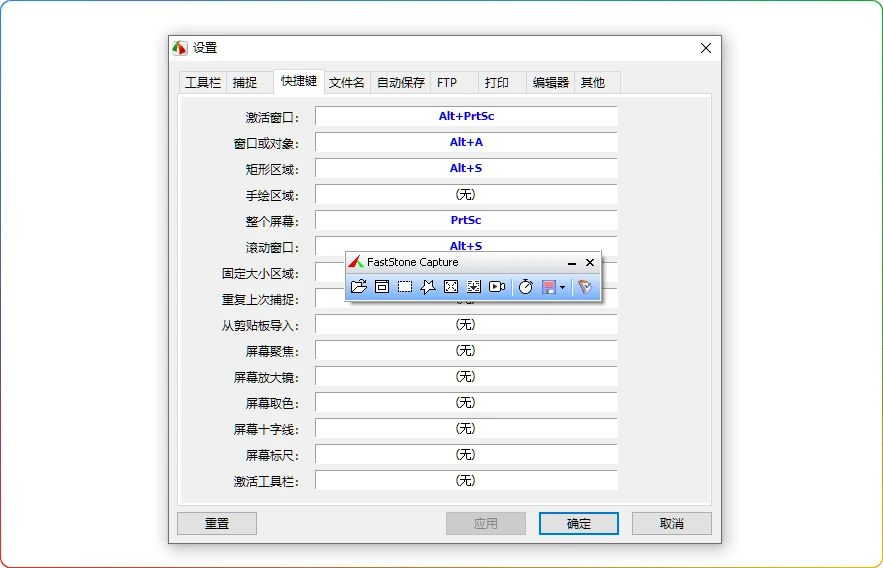This screenshot has width=883, height=568.
Task: Start the screen recorder tool
Action: [497, 287]
